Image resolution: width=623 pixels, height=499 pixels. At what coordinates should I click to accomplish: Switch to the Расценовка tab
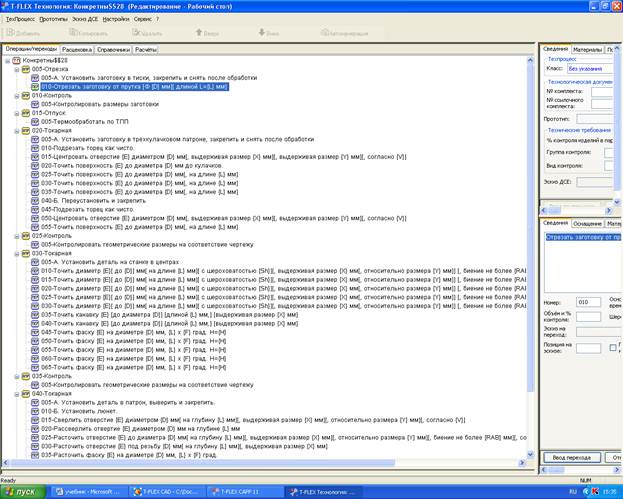point(77,50)
